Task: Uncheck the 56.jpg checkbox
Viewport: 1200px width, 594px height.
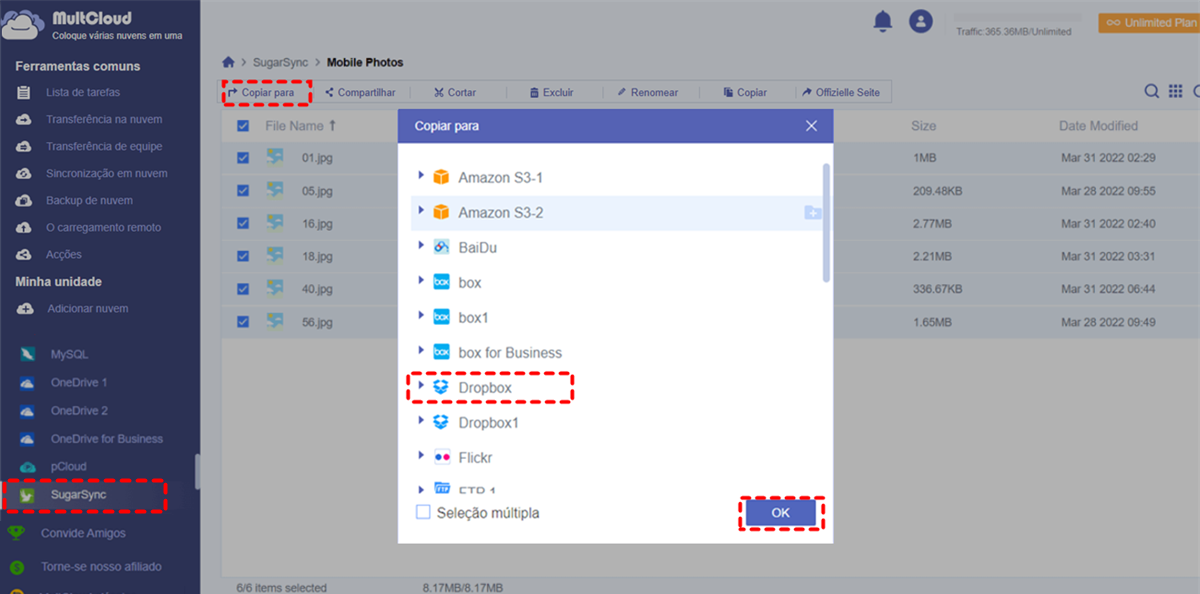Action: (243, 322)
